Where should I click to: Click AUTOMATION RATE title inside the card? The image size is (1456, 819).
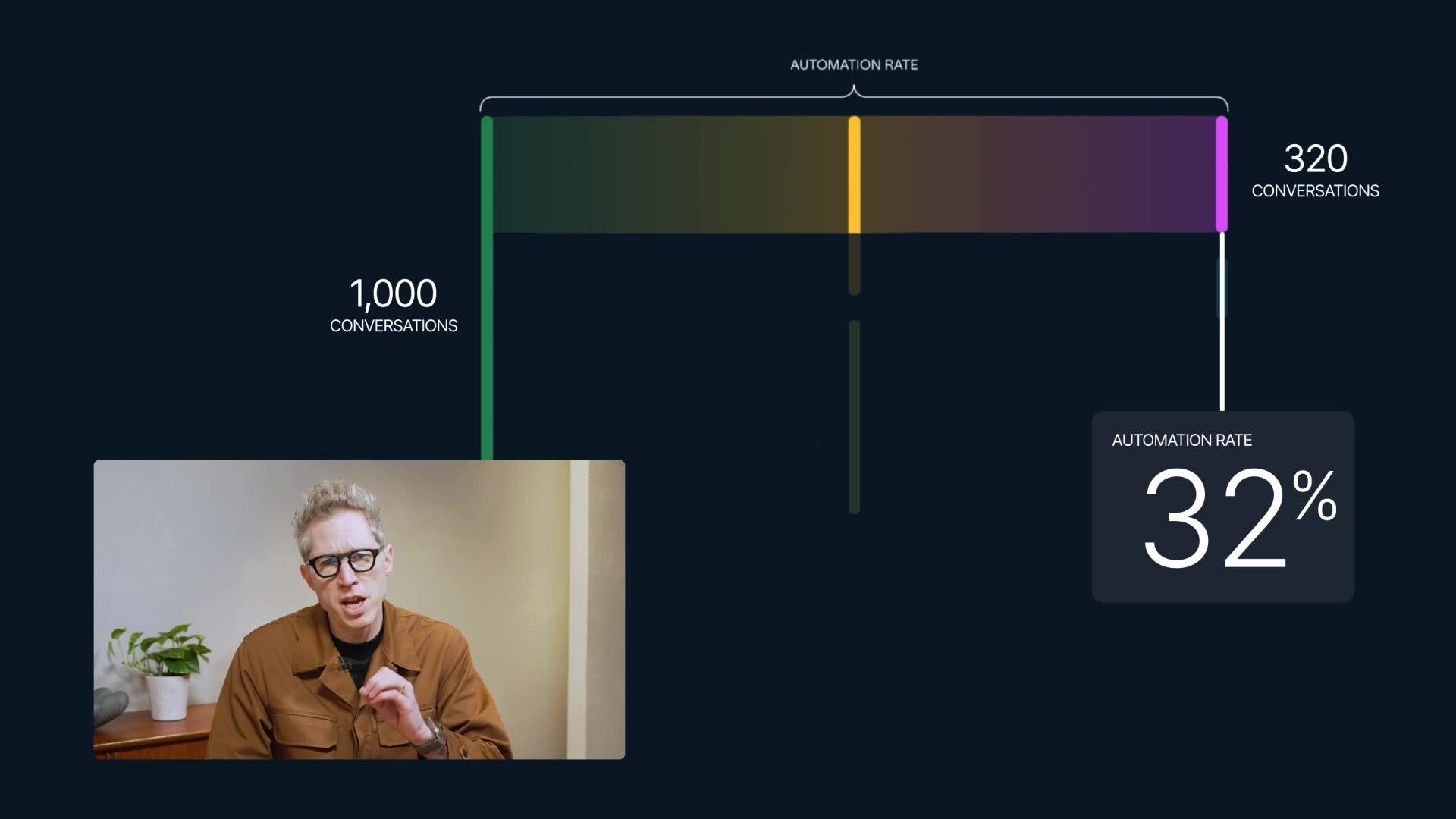click(x=1181, y=441)
